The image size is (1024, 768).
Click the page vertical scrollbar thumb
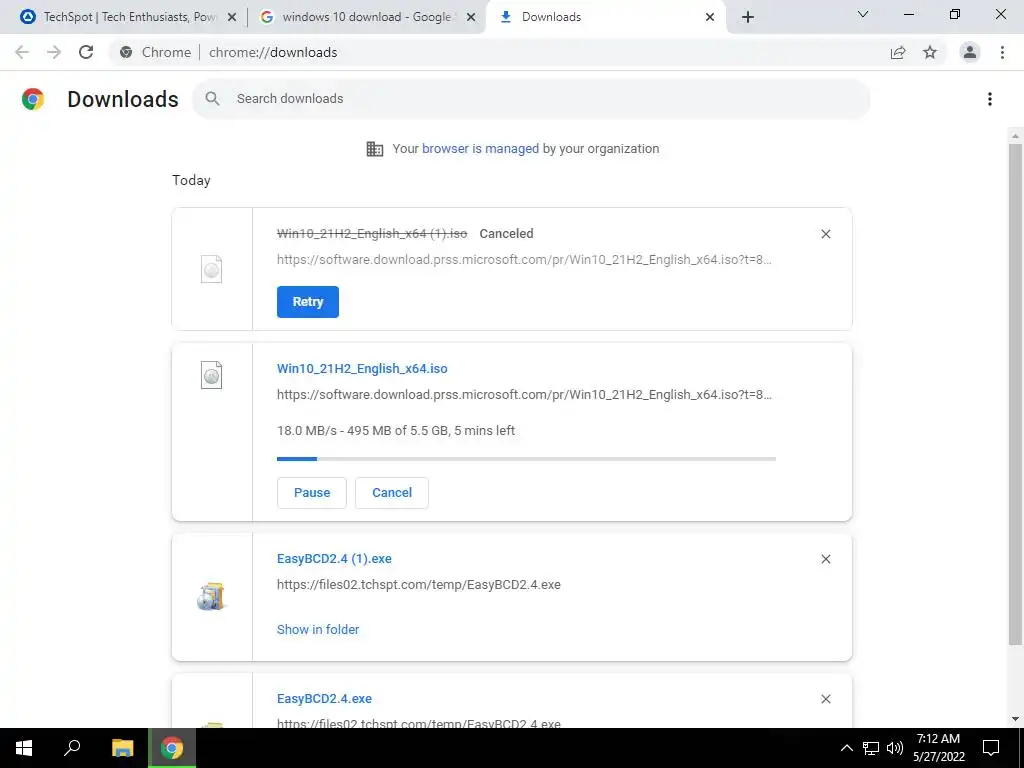tap(1015, 395)
